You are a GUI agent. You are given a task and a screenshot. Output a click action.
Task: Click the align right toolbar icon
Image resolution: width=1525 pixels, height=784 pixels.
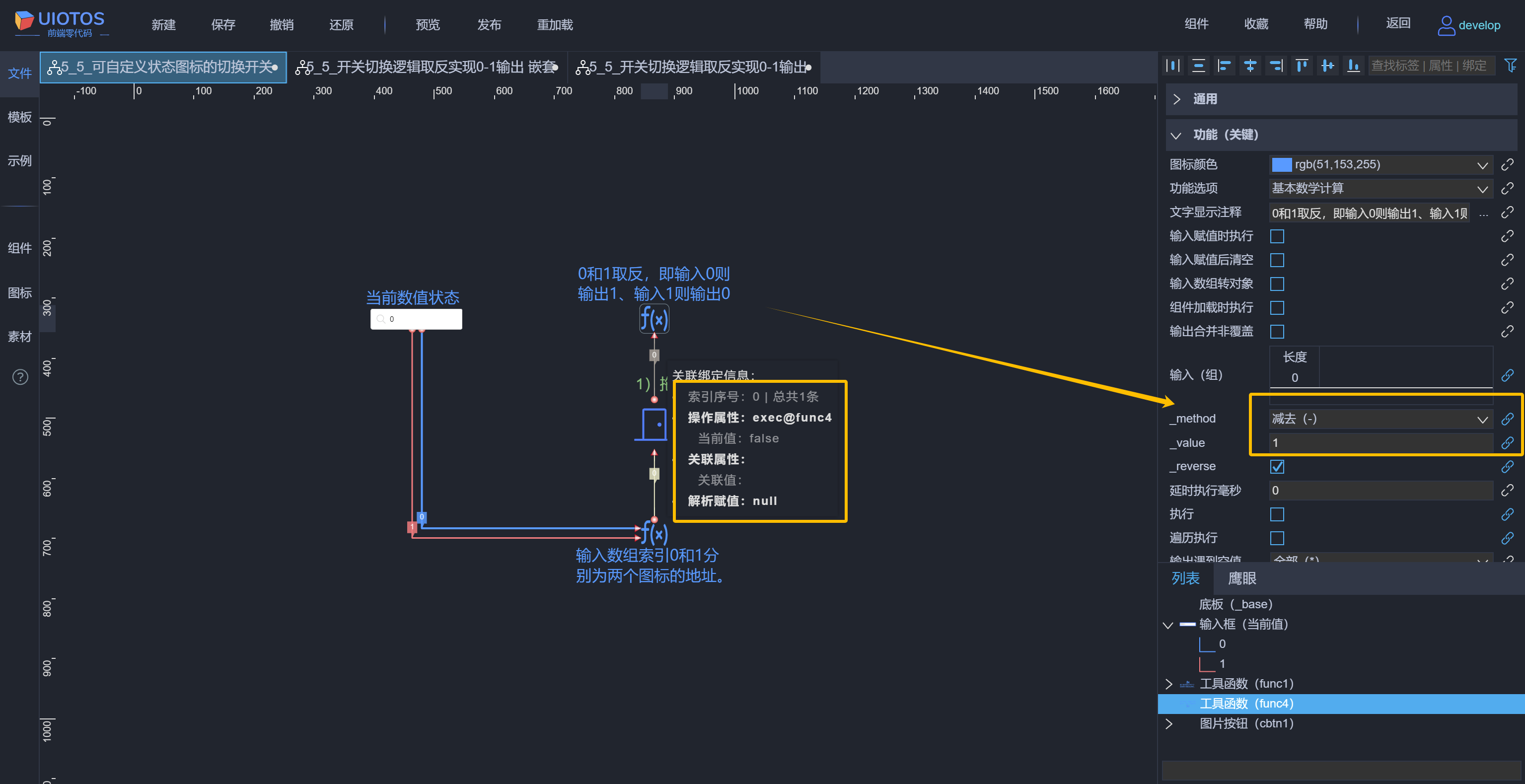click(x=1276, y=66)
